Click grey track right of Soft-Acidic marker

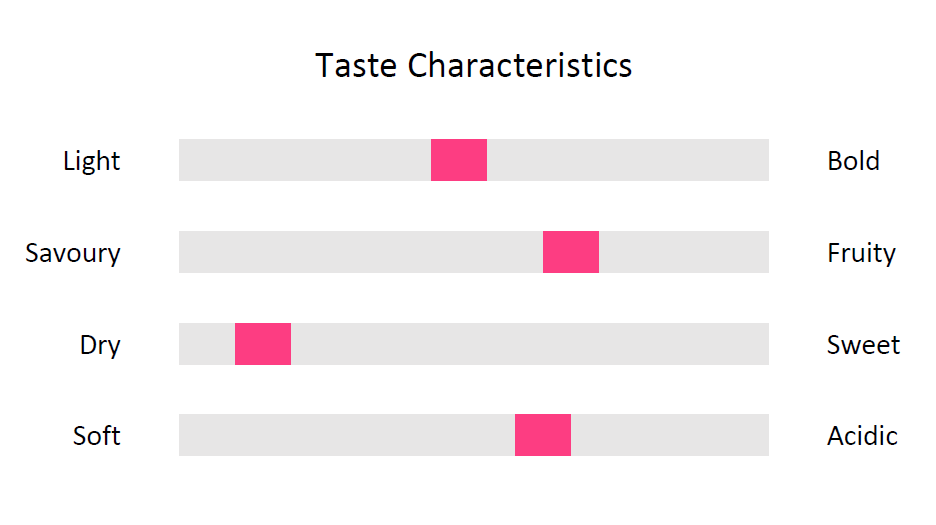tap(670, 435)
